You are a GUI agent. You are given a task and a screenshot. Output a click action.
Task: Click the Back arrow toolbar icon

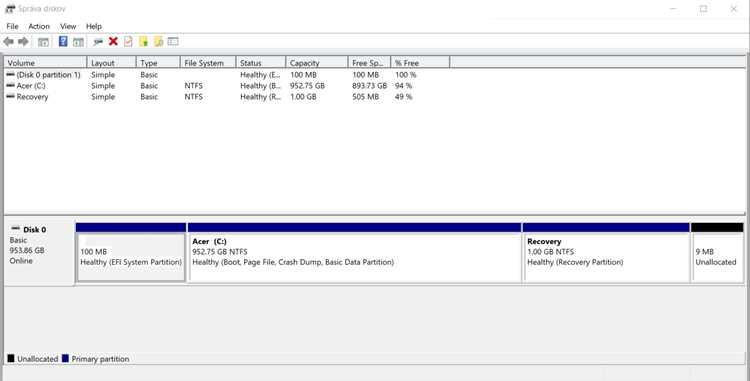(9, 42)
